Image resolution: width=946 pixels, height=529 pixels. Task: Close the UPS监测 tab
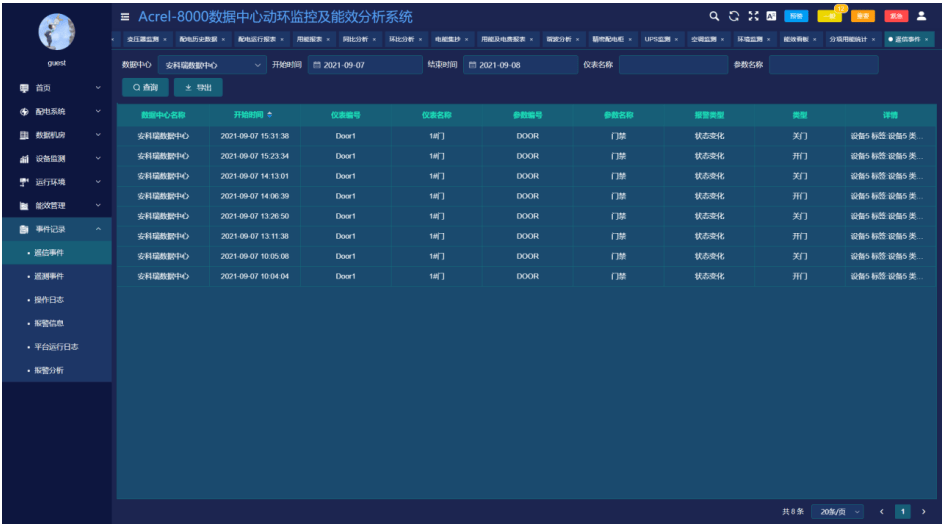pos(677,40)
